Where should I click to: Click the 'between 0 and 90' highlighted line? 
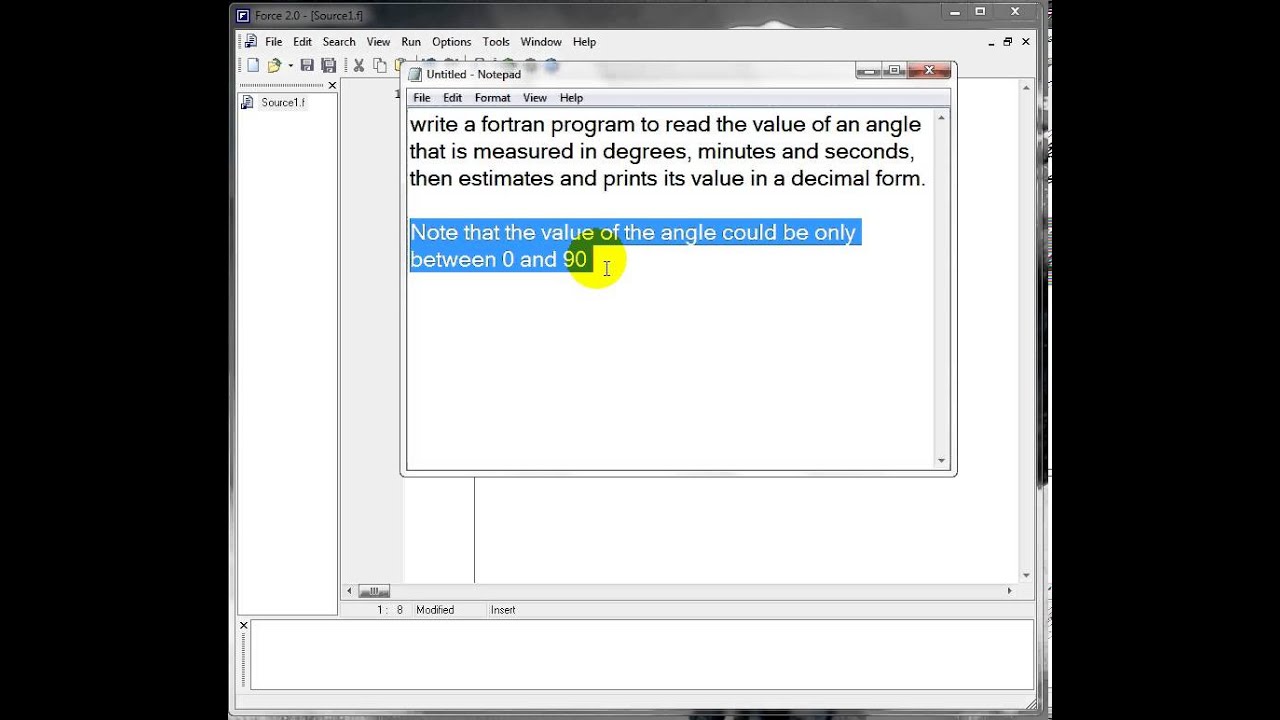tap(499, 260)
